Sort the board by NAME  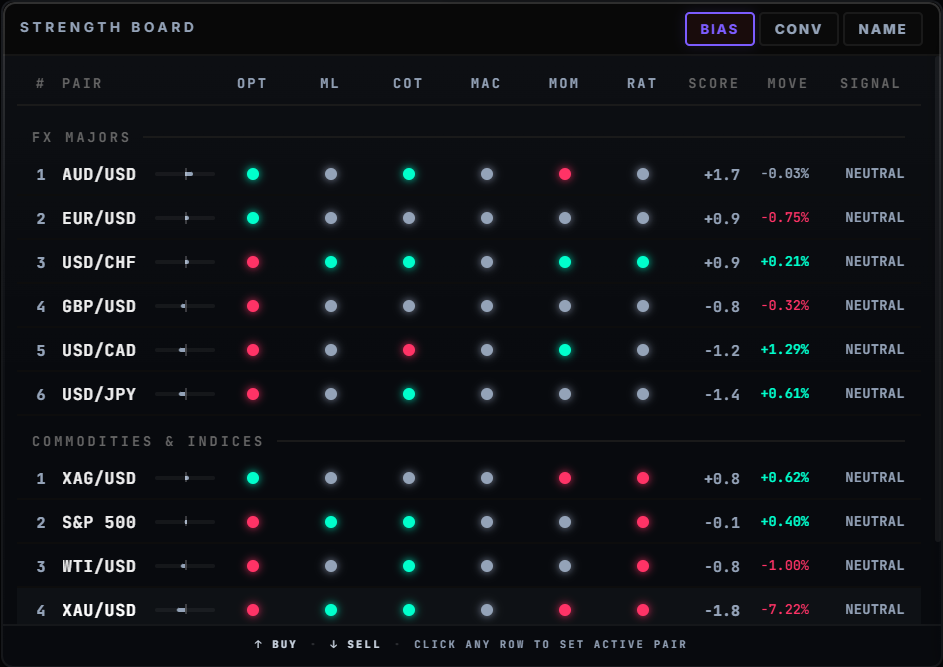tap(882, 29)
